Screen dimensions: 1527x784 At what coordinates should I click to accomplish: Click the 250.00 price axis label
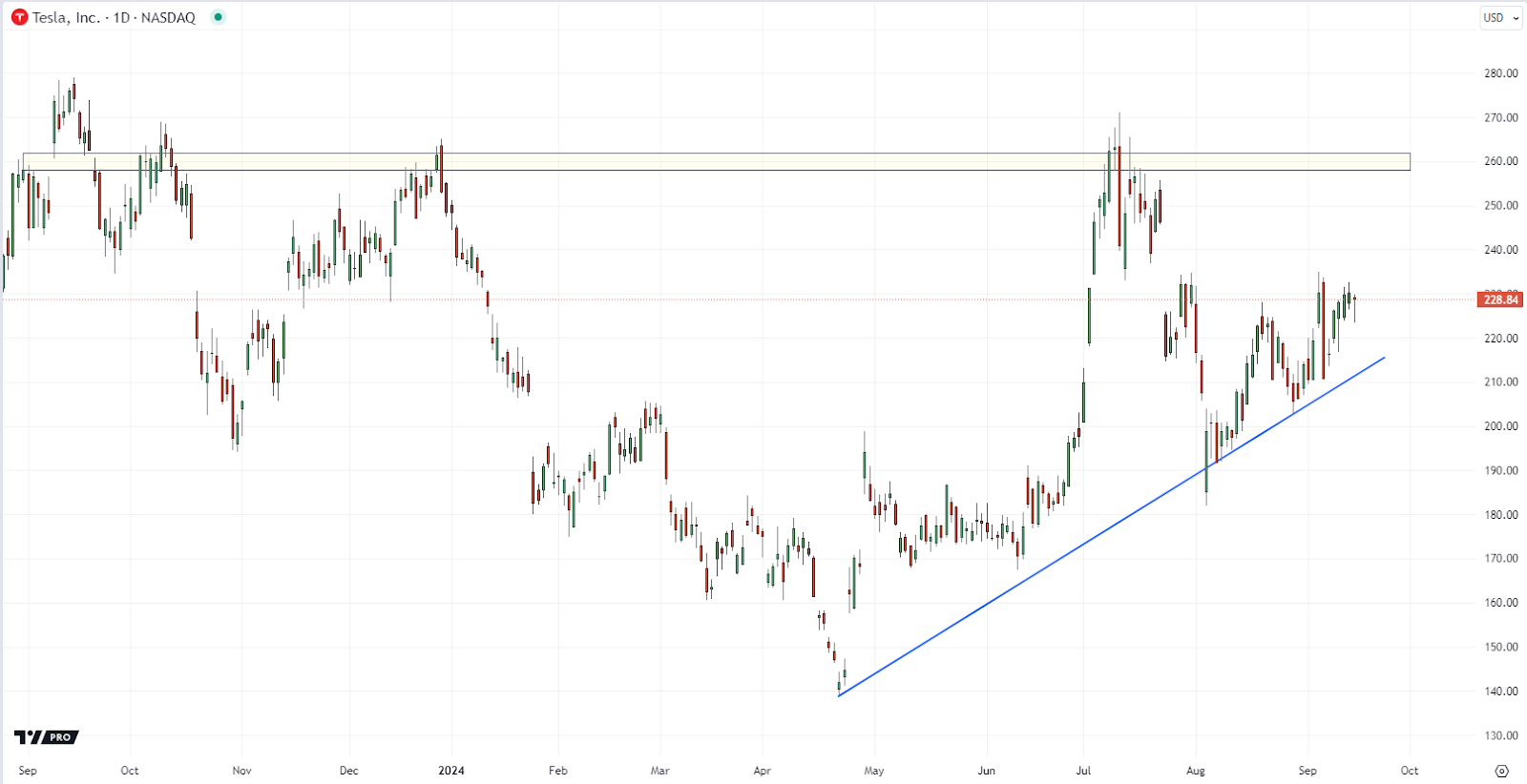click(1501, 205)
